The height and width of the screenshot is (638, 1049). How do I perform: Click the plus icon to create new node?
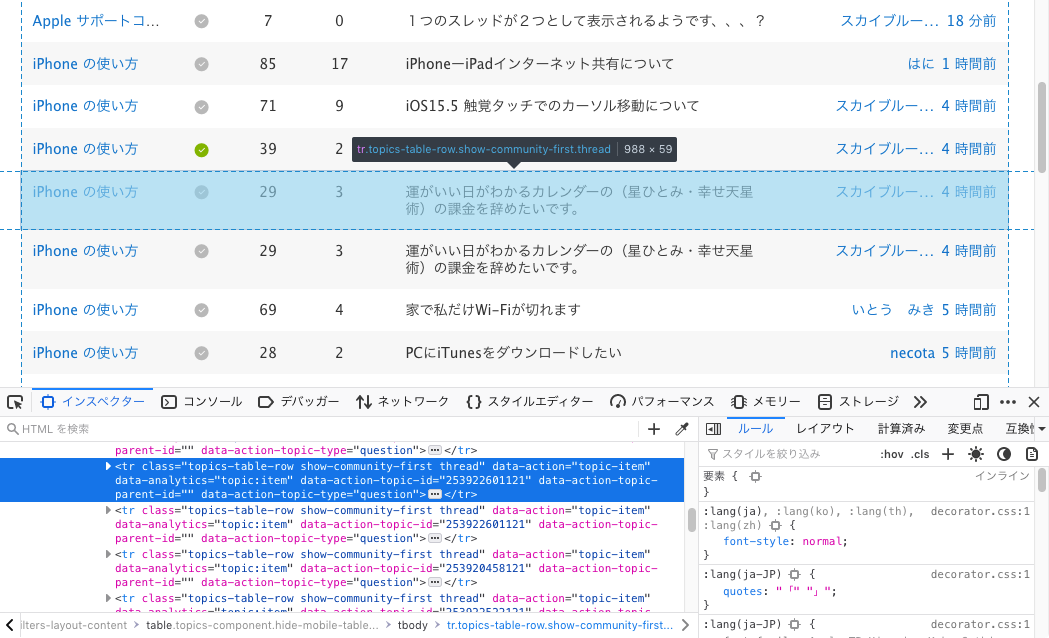[654, 429]
